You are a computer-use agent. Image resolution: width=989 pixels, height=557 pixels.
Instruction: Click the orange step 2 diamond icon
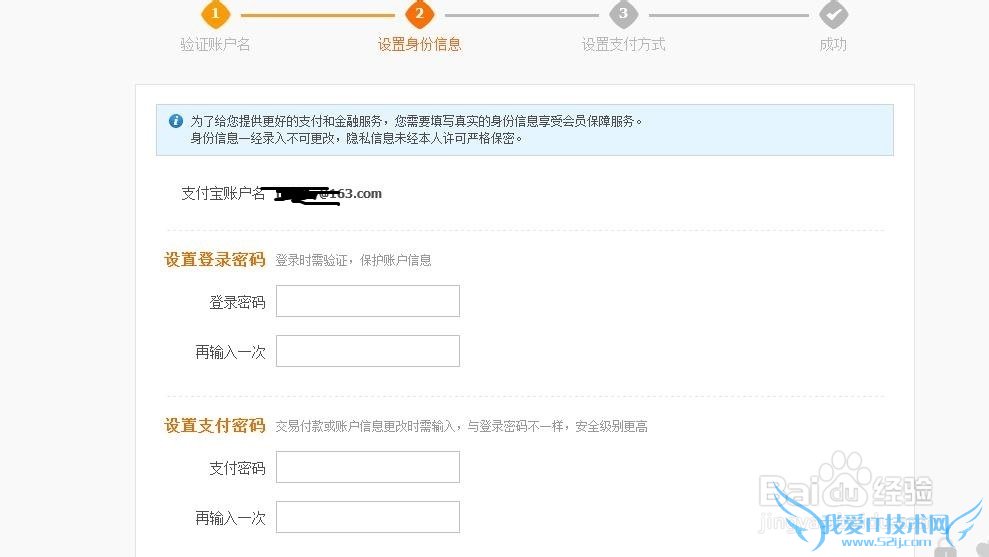[x=419, y=14]
